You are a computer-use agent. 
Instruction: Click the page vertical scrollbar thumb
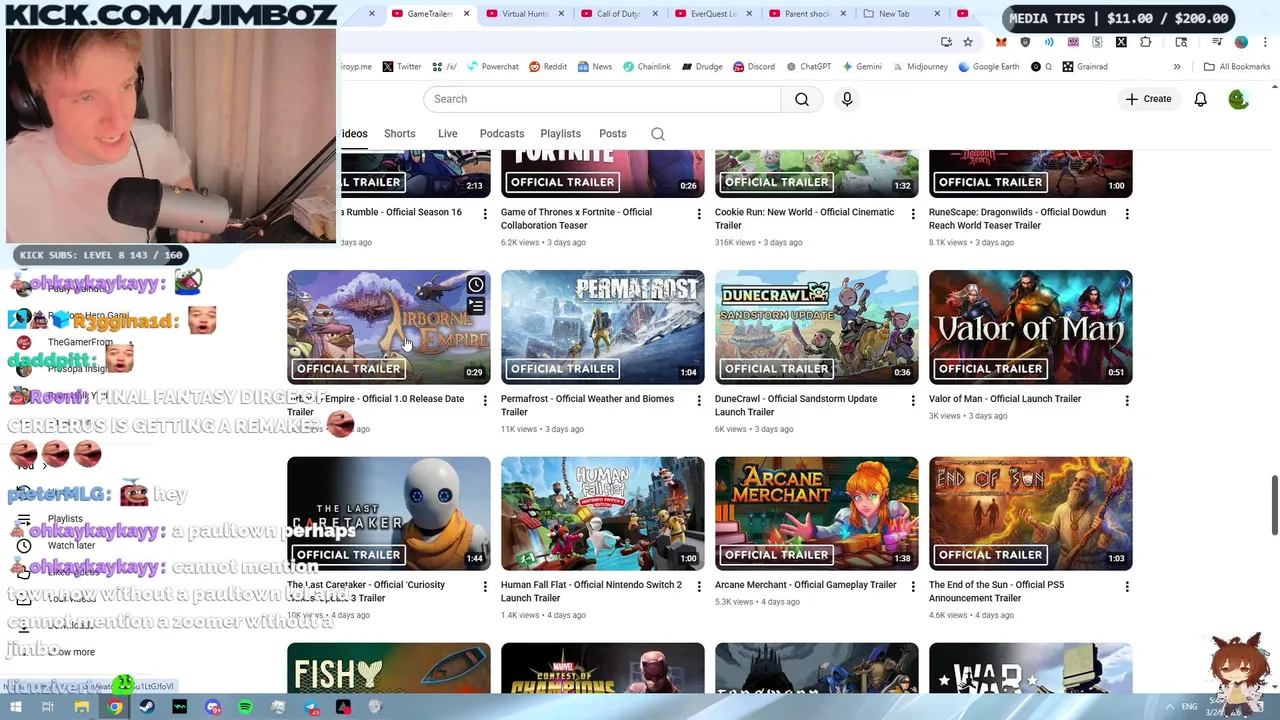pyautogui.click(x=1274, y=506)
